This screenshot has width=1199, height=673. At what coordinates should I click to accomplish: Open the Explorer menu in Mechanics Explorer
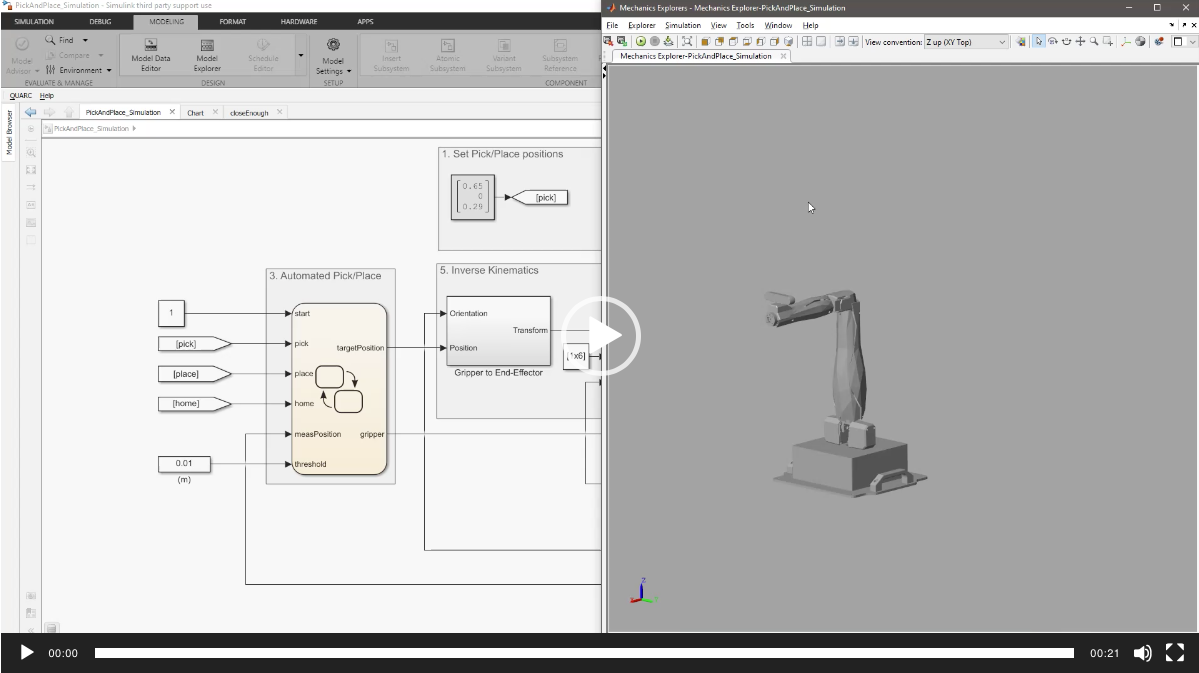coord(641,25)
